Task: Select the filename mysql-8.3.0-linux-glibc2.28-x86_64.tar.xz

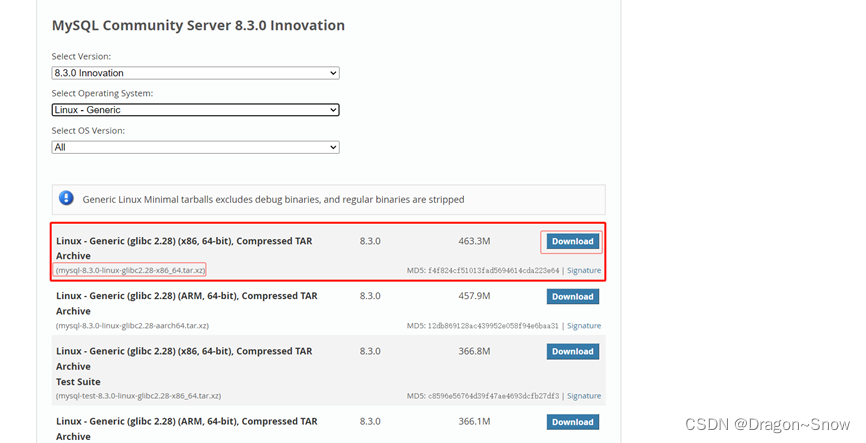Action: (x=130, y=271)
